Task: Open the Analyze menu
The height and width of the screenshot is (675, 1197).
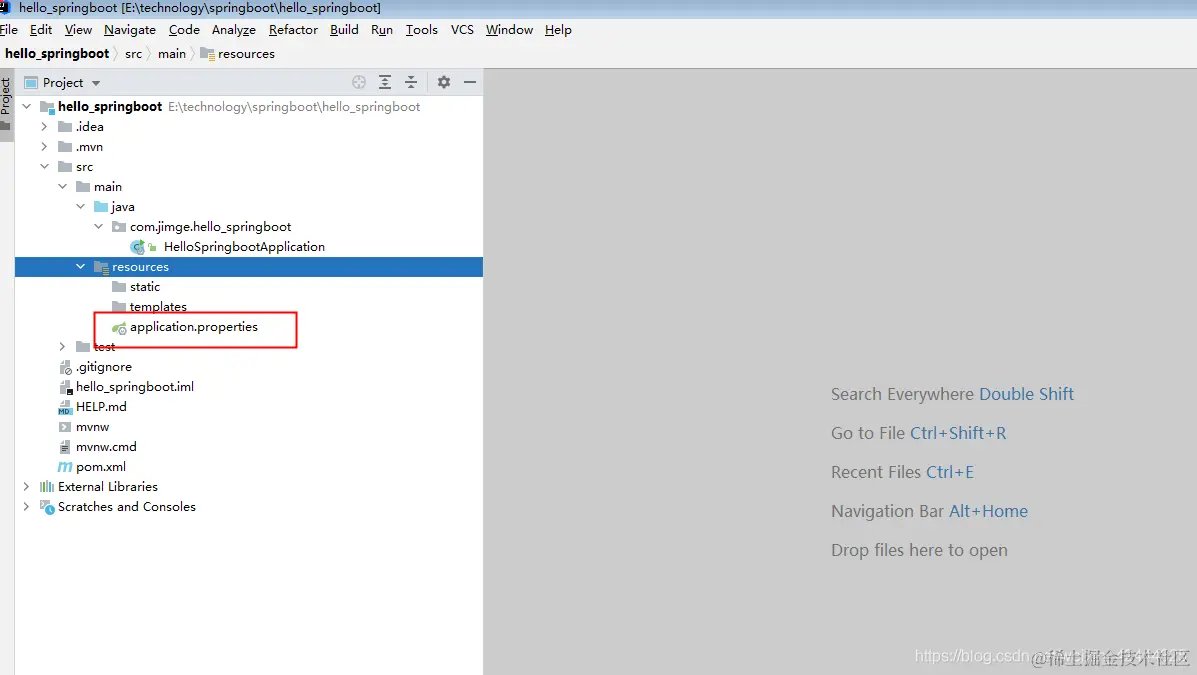Action: tap(234, 30)
